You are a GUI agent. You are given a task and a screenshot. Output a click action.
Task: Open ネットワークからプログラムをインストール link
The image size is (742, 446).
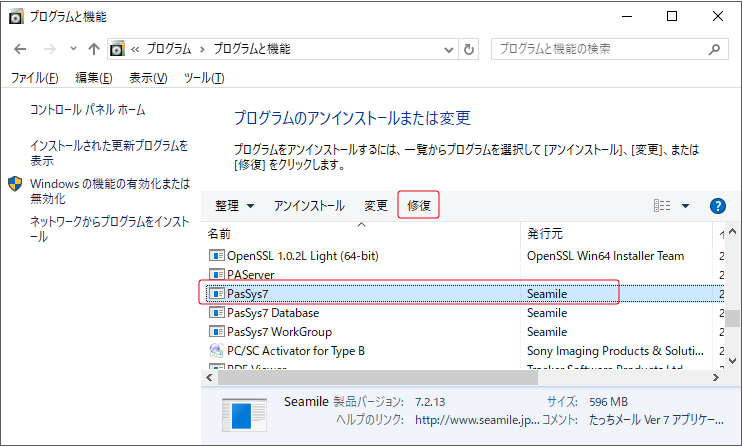coord(109,229)
